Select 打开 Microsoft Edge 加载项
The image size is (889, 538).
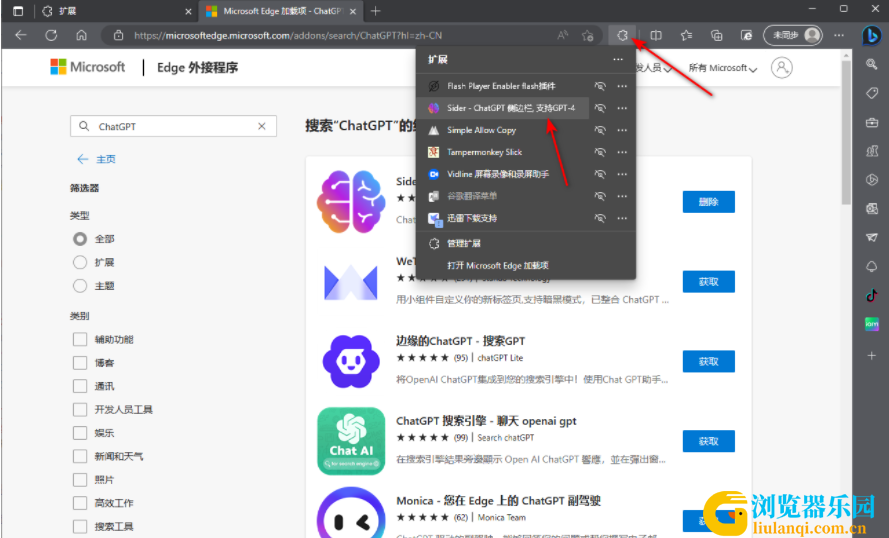(x=526, y=265)
